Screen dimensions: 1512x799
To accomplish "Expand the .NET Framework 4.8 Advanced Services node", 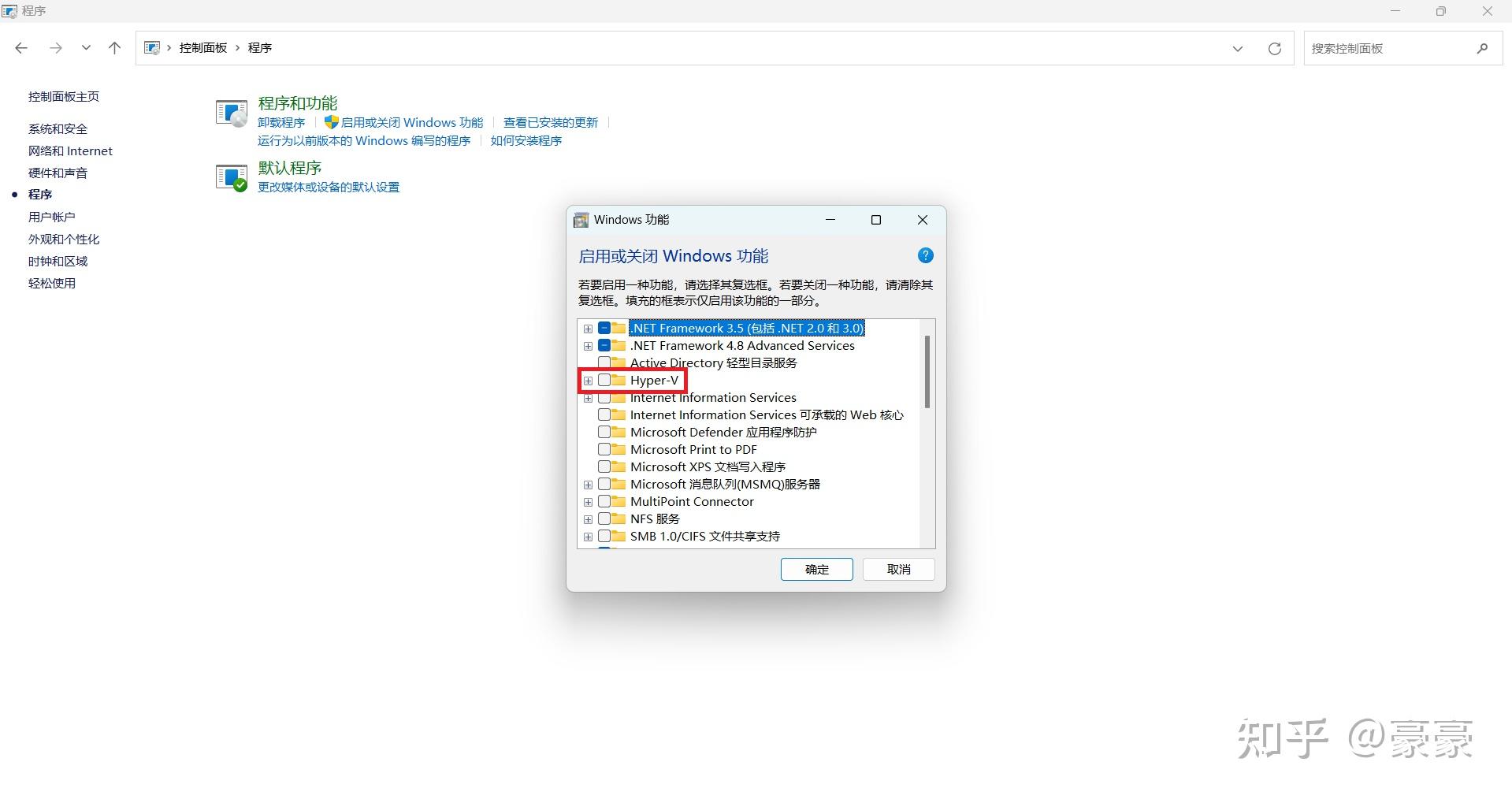I will click(x=588, y=346).
